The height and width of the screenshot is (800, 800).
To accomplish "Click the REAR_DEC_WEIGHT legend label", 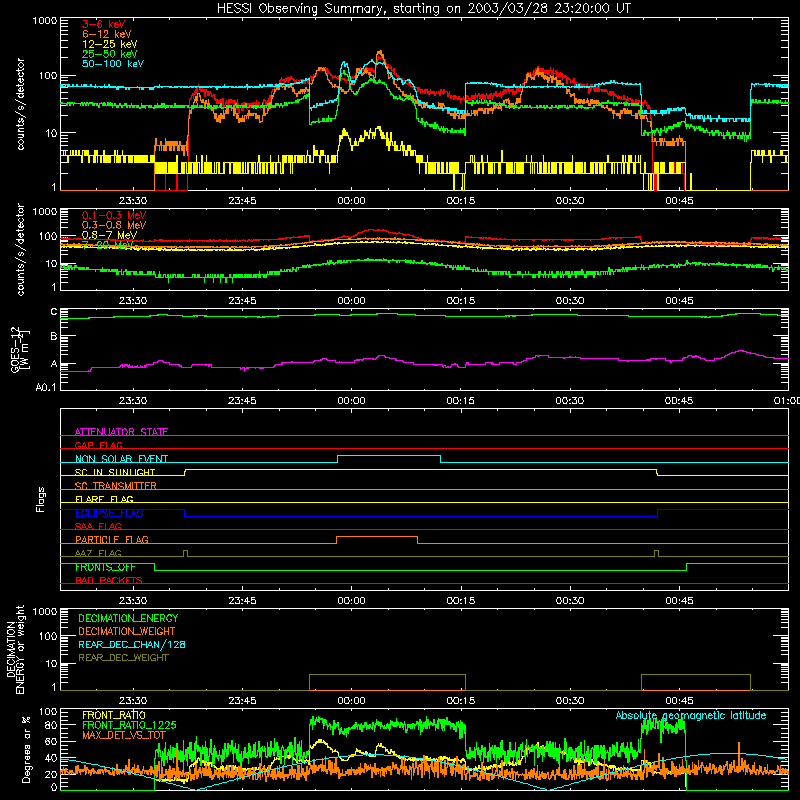I will 123,658.
